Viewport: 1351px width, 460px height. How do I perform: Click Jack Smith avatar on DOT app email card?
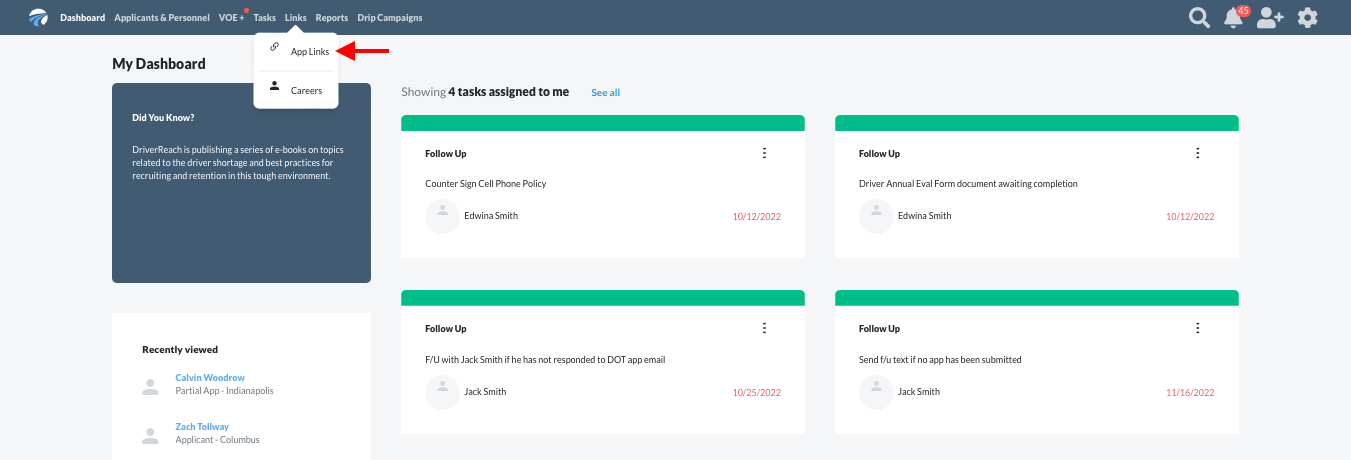click(x=443, y=392)
